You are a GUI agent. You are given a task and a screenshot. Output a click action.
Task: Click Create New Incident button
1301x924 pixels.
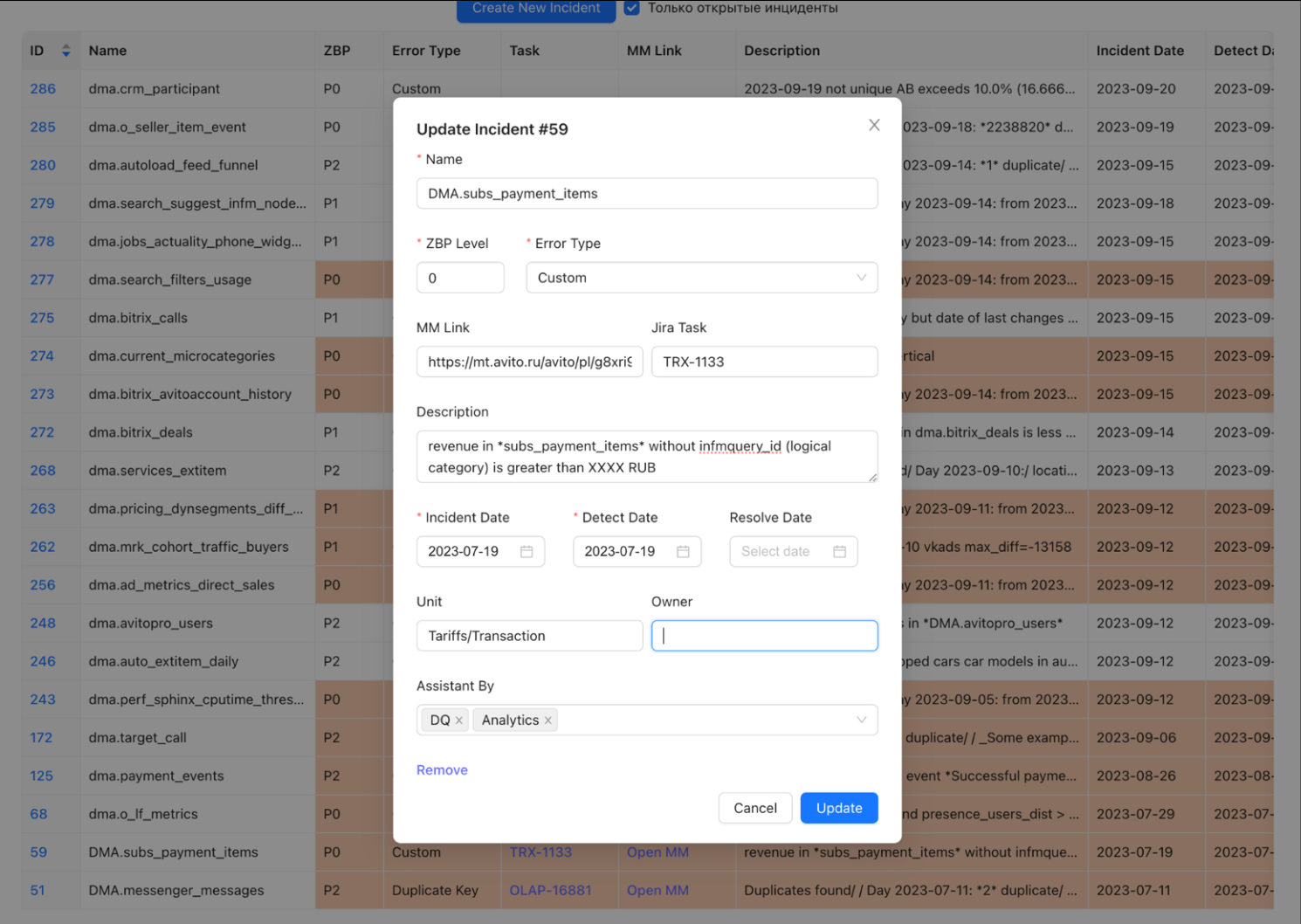click(536, 9)
